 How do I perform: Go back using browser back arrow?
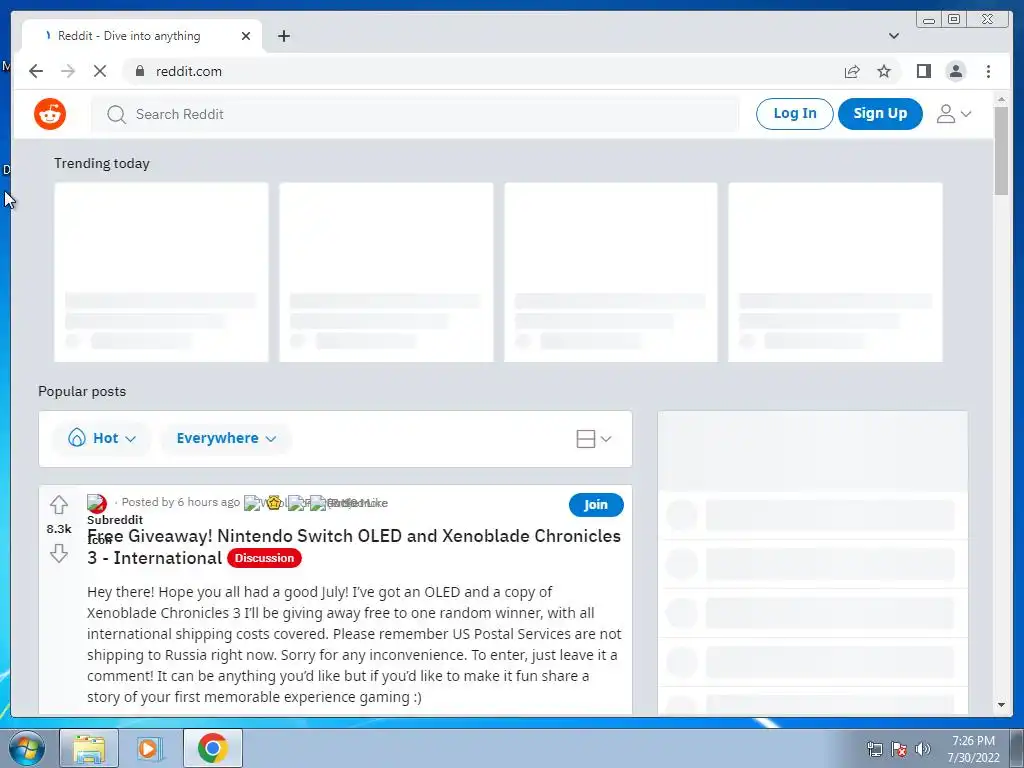(x=36, y=71)
